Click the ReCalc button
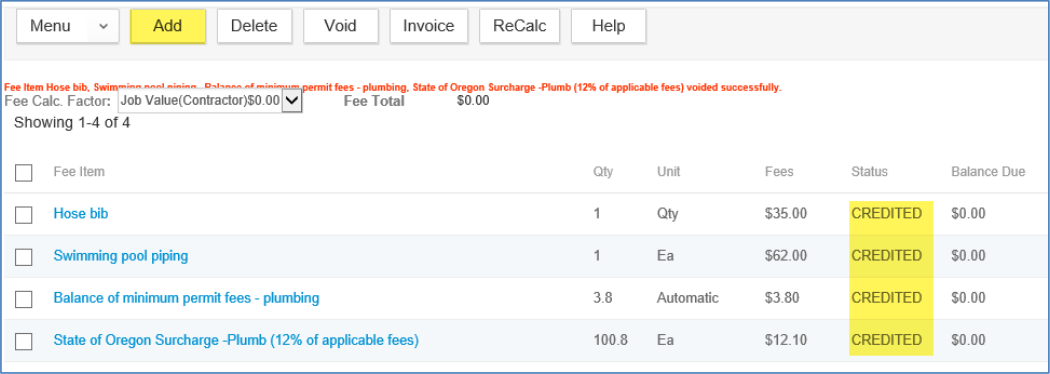The width and height of the screenshot is (1050, 374). point(520,26)
